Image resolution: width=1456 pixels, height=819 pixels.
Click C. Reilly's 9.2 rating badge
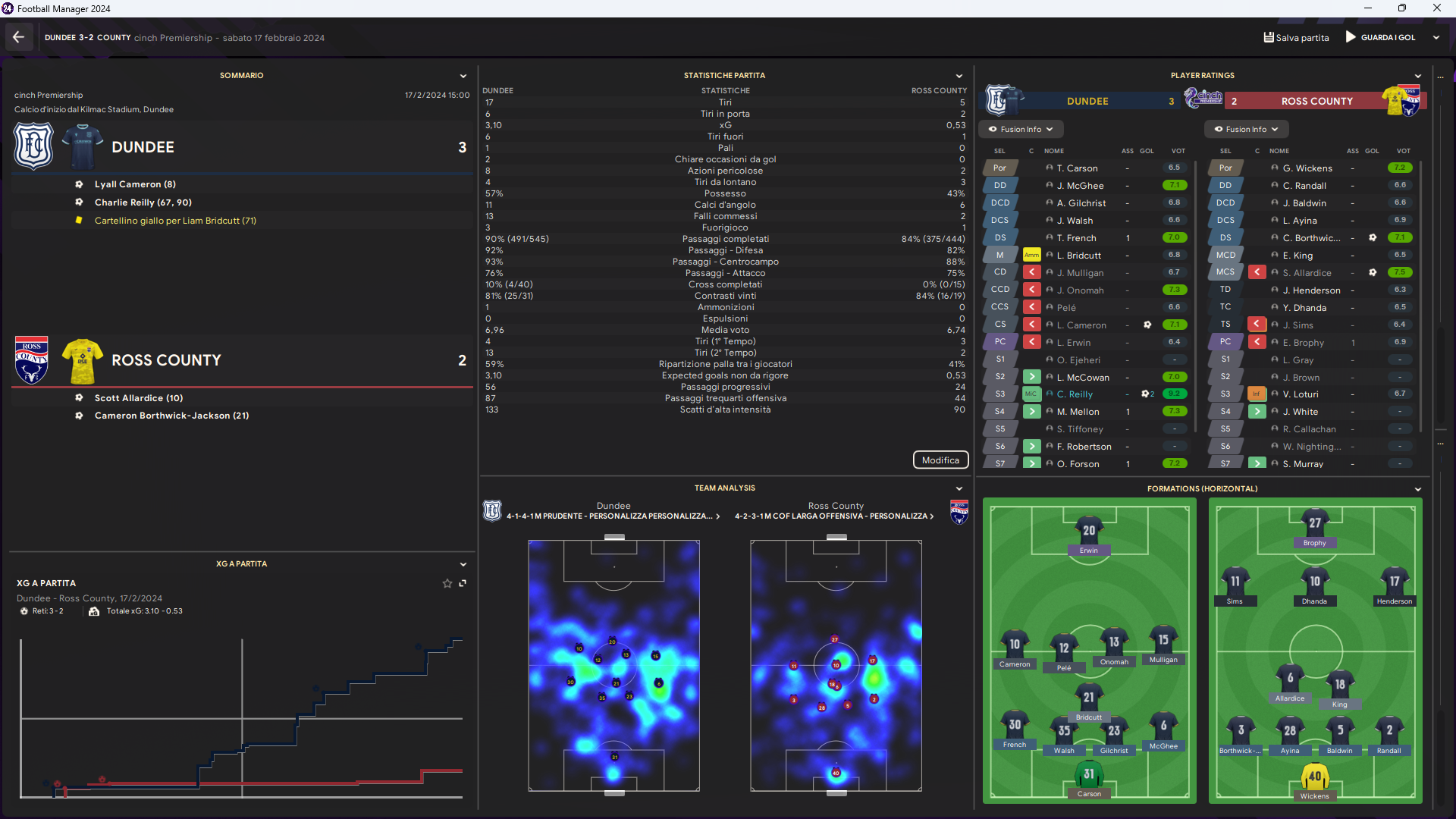[1174, 394]
